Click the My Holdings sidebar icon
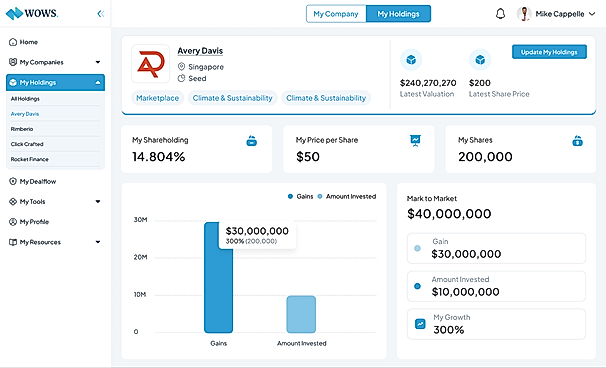606x368 pixels. click(13, 82)
